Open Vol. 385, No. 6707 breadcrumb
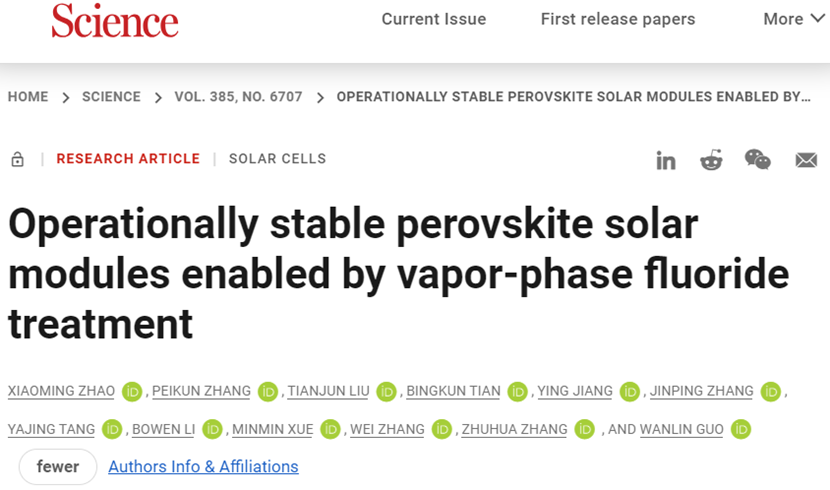This screenshot has width=830, height=490. tap(238, 97)
